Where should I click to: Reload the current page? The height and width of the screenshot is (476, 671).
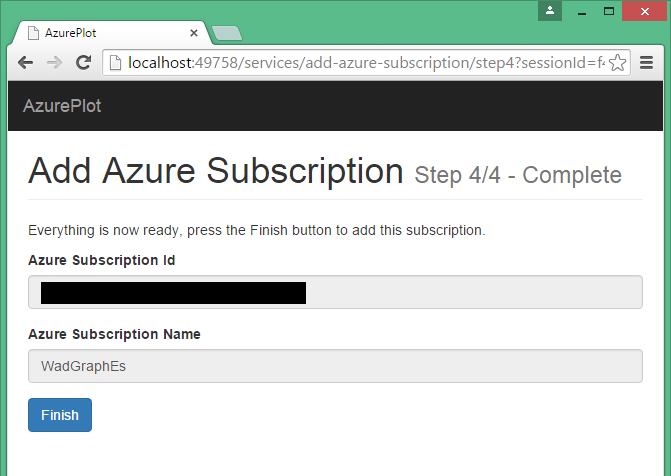84,62
